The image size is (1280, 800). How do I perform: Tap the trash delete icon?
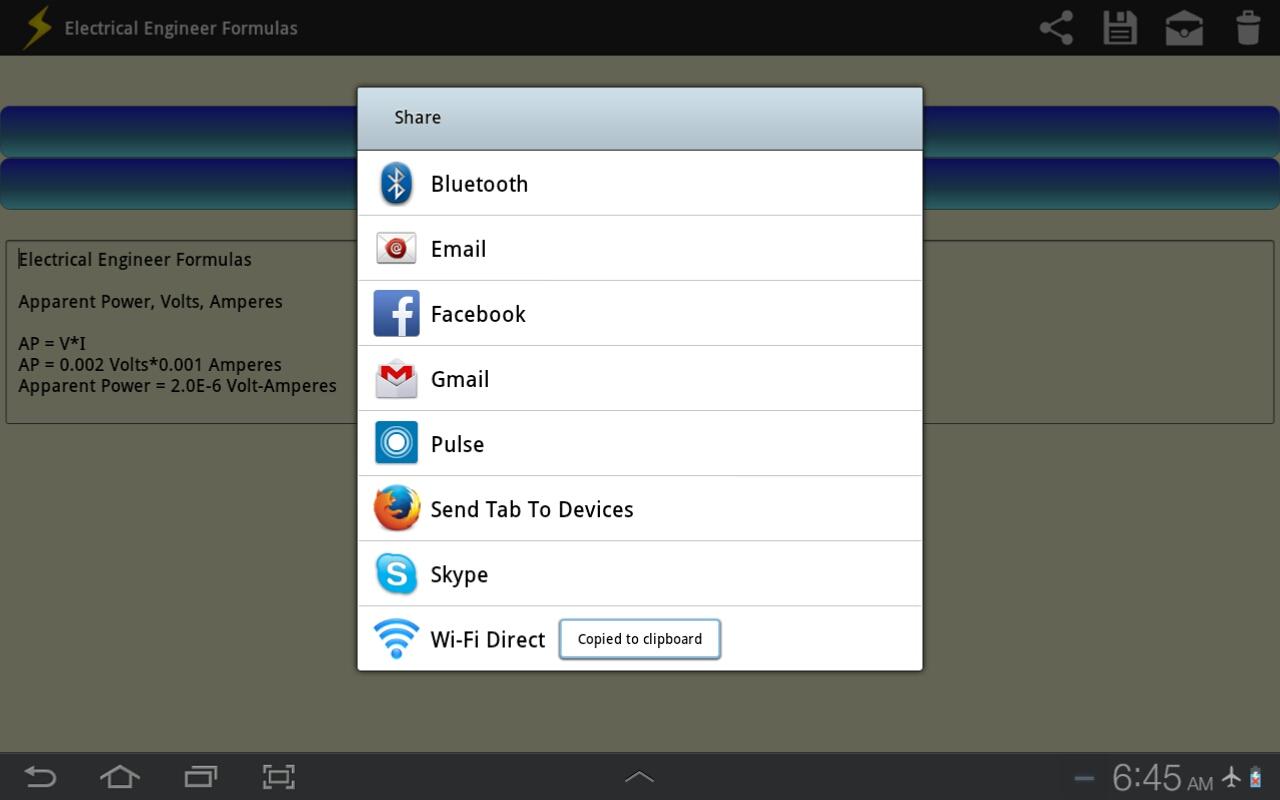(x=1248, y=28)
